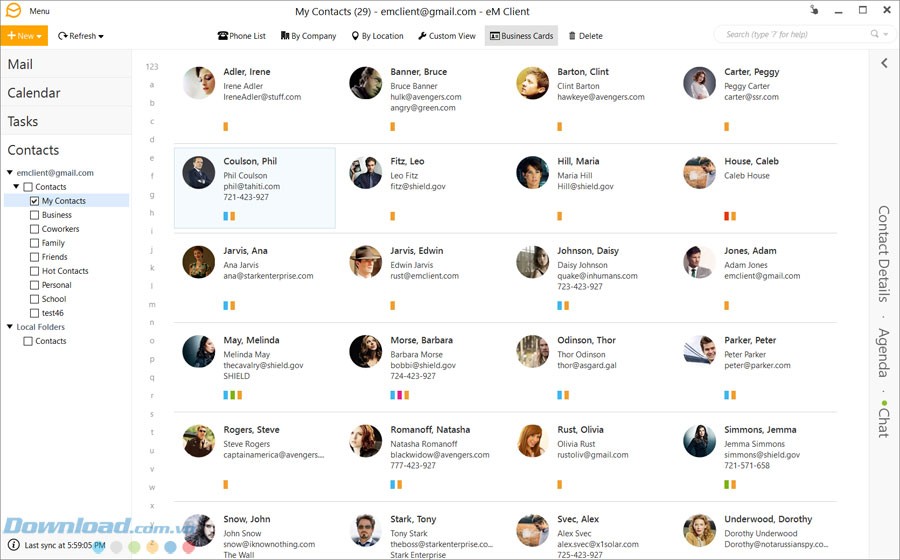Click the search magnifier icon
The width and height of the screenshot is (900, 560).
pyautogui.click(x=874, y=34)
